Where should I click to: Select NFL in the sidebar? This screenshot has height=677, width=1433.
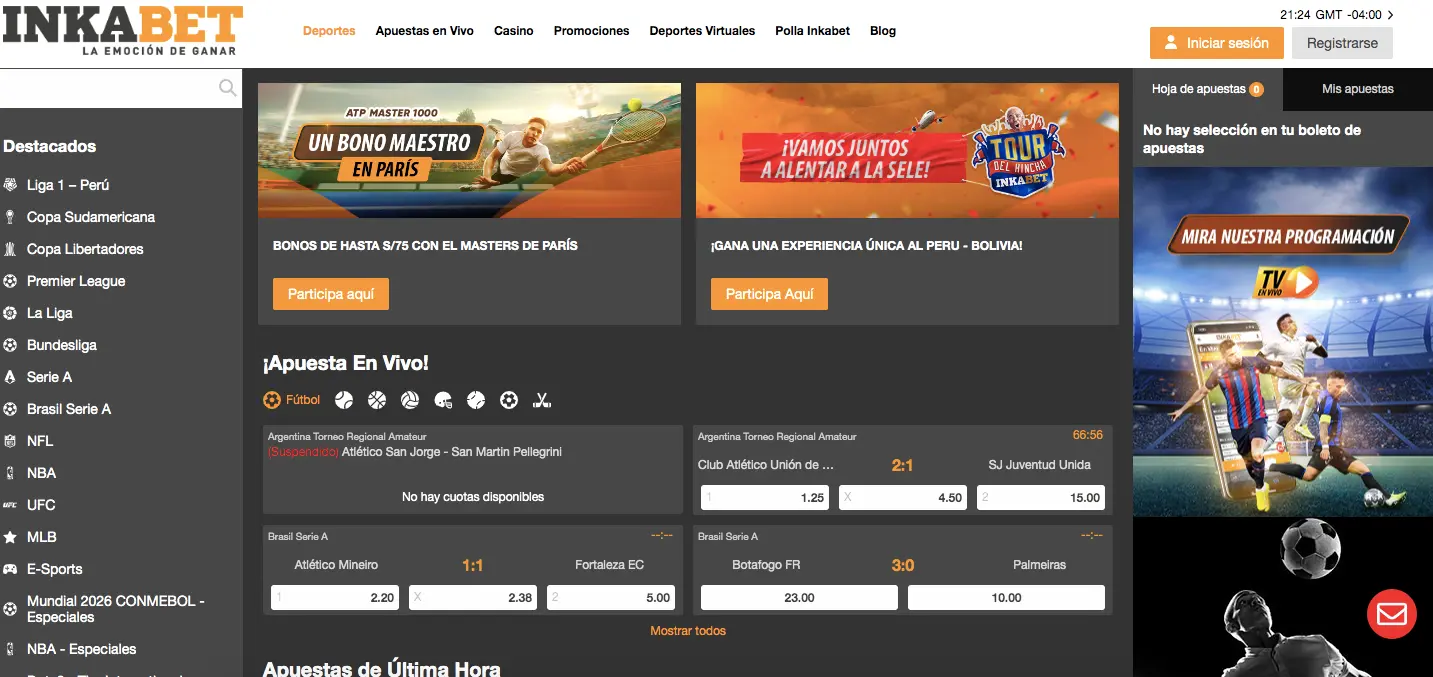(x=40, y=441)
